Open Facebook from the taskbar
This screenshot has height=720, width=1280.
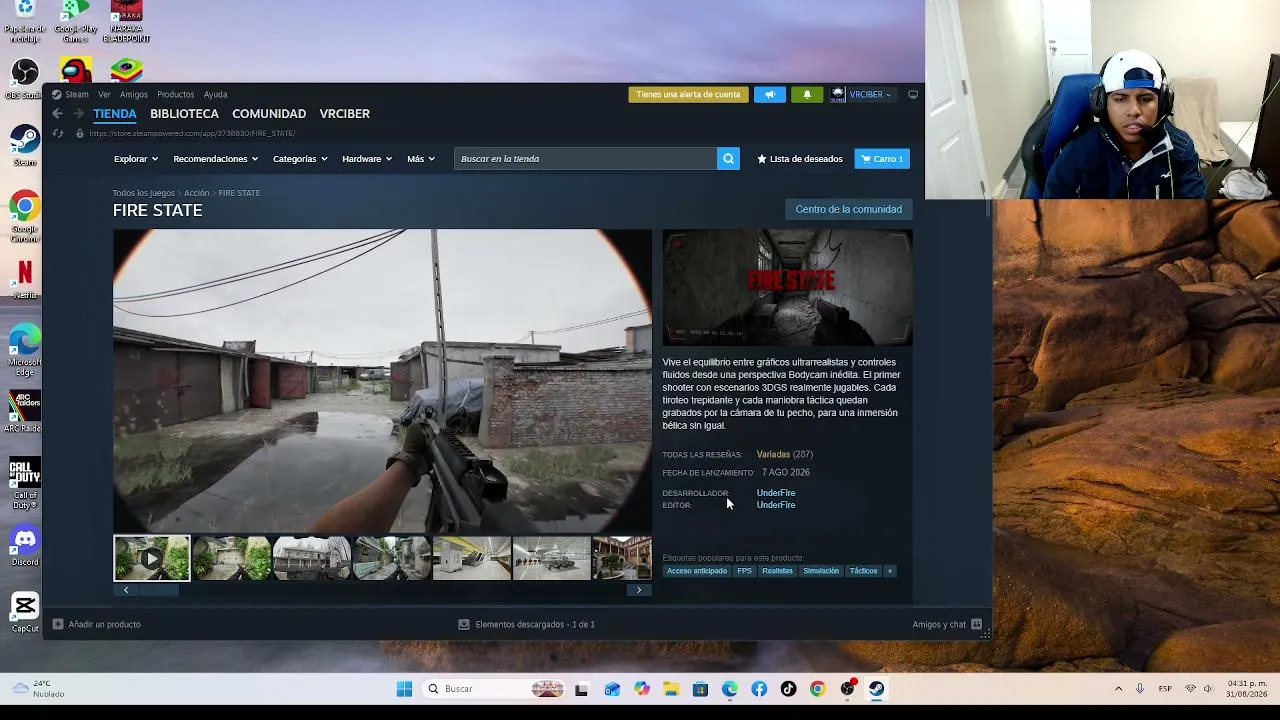coord(759,689)
